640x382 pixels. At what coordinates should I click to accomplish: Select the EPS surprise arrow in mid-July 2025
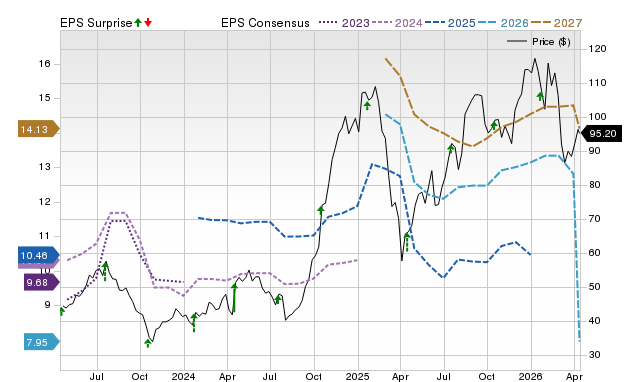451,148
